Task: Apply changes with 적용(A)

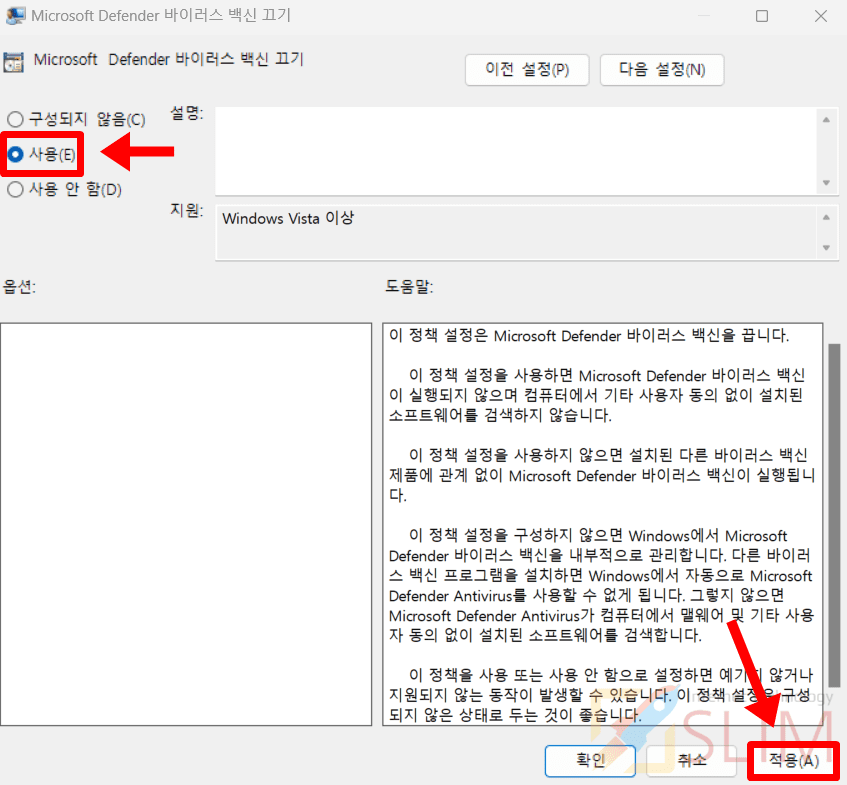Action: [x=794, y=761]
